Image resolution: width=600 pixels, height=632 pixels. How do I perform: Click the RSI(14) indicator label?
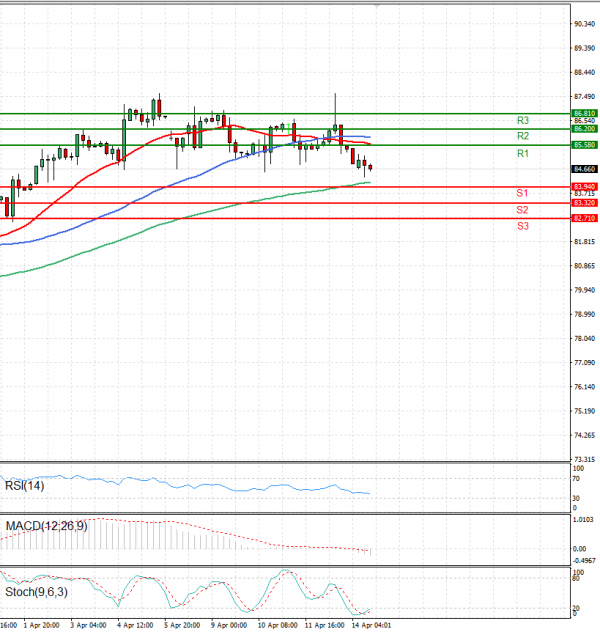25,486
